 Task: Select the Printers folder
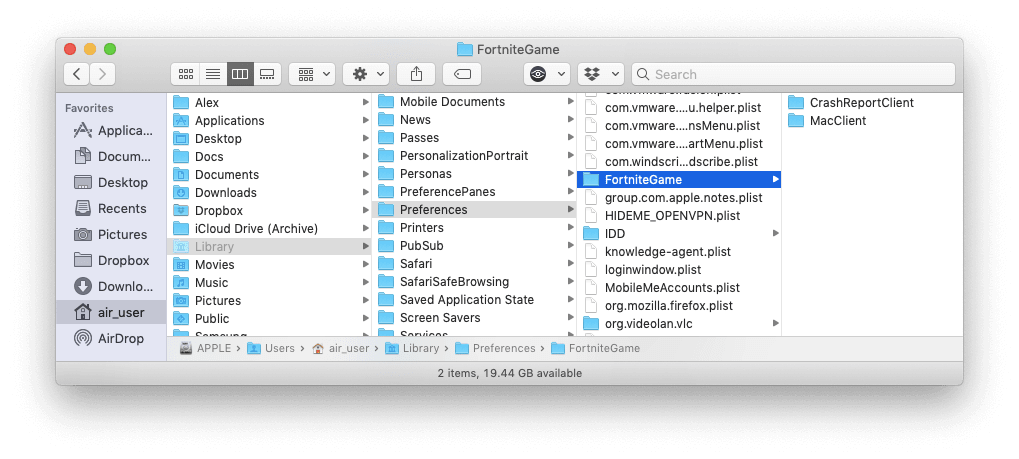click(x=474, y=228)
